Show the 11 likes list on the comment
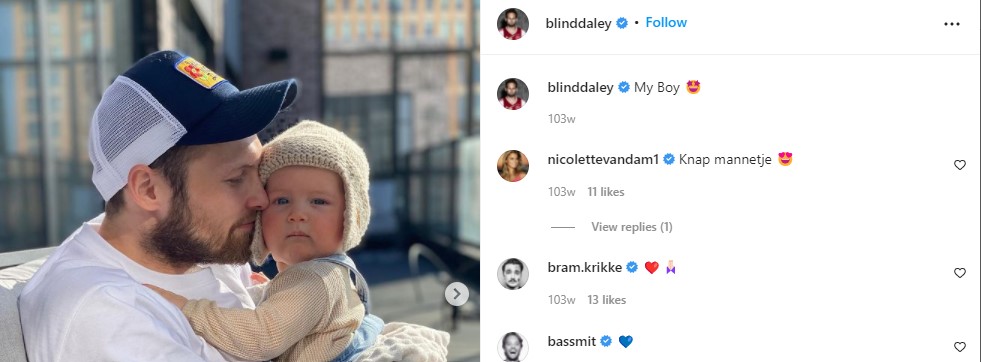Viewport: 981px width, 362px height. pos(606,192)
